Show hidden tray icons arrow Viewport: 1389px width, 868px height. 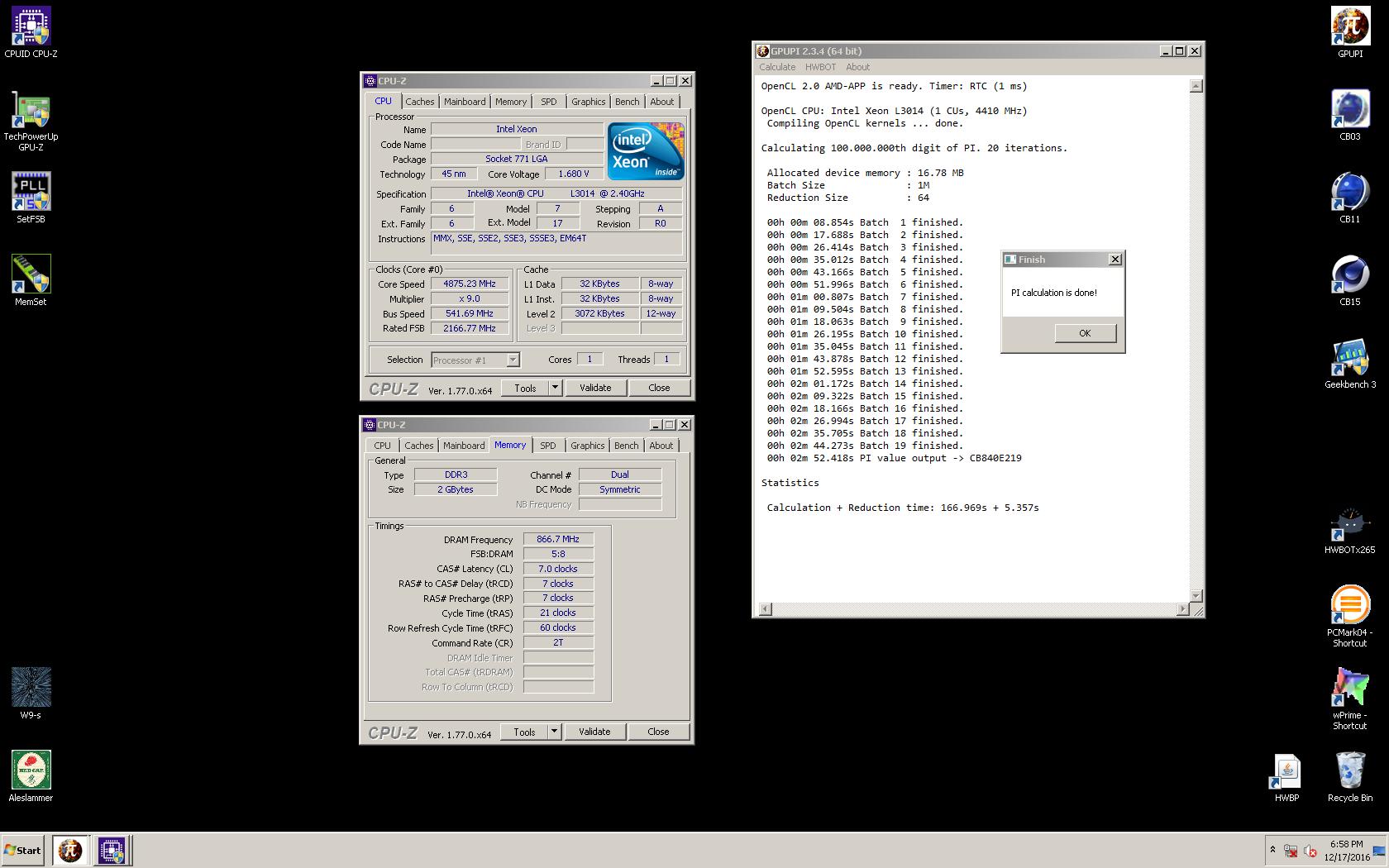pyautogui.click(x=1272, y=850)
